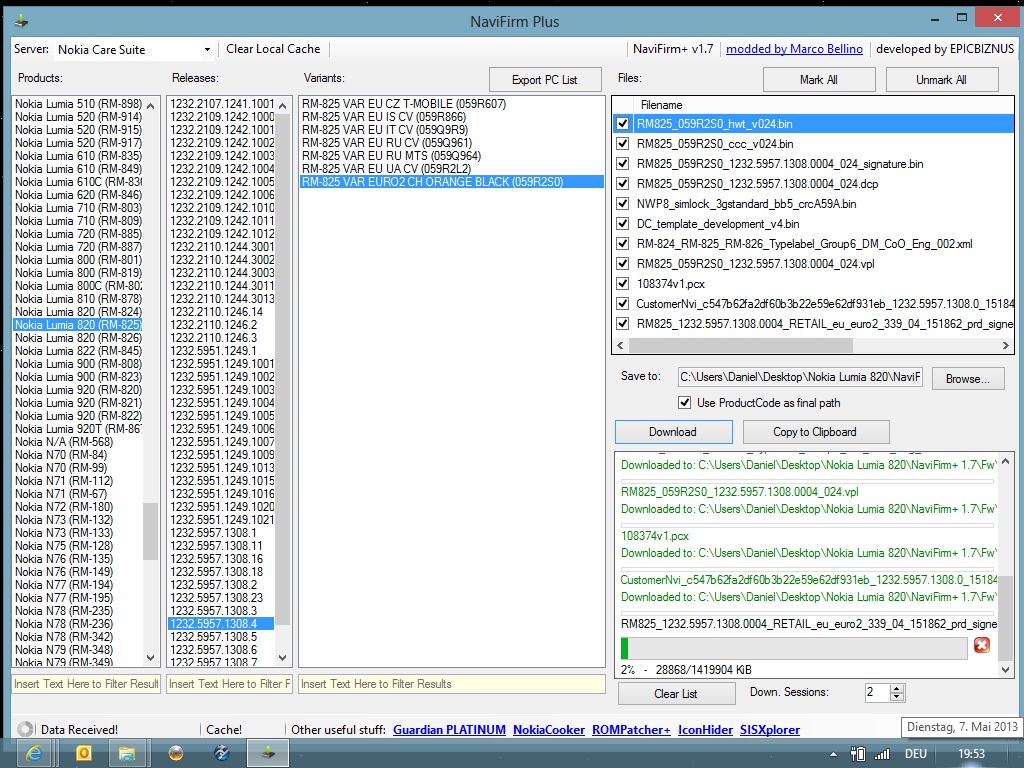Start the download with the Download button

pos(673,432)
